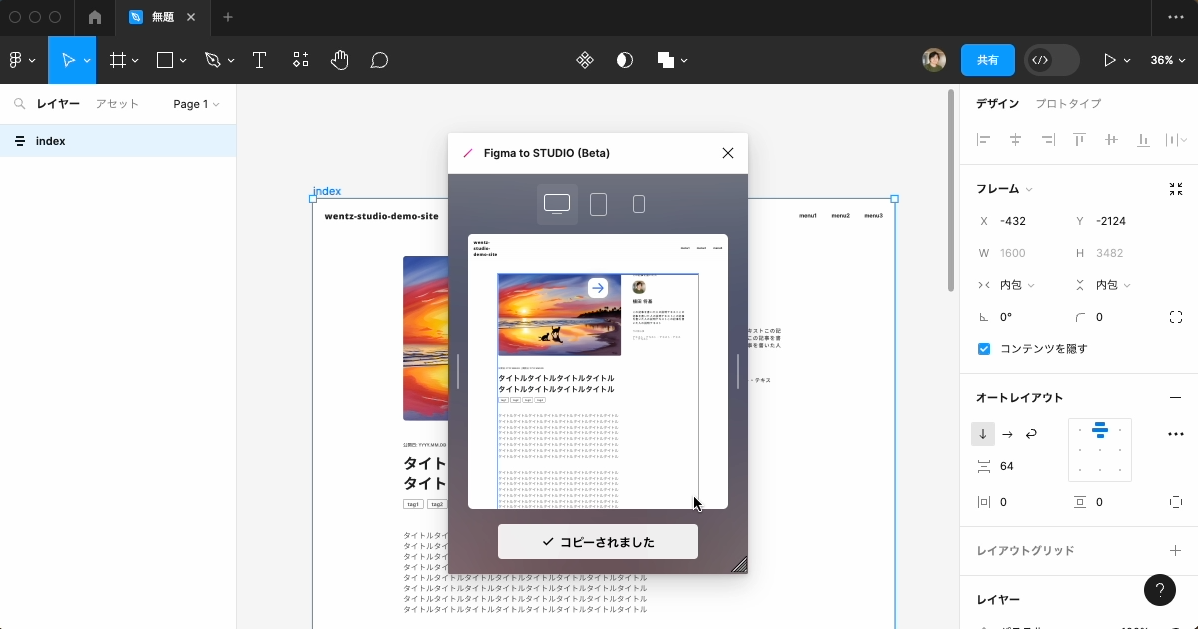This screenshot has width=1198, height=629.
Task: Click the auto layout wrap icon
Action: coord(1031,434)
